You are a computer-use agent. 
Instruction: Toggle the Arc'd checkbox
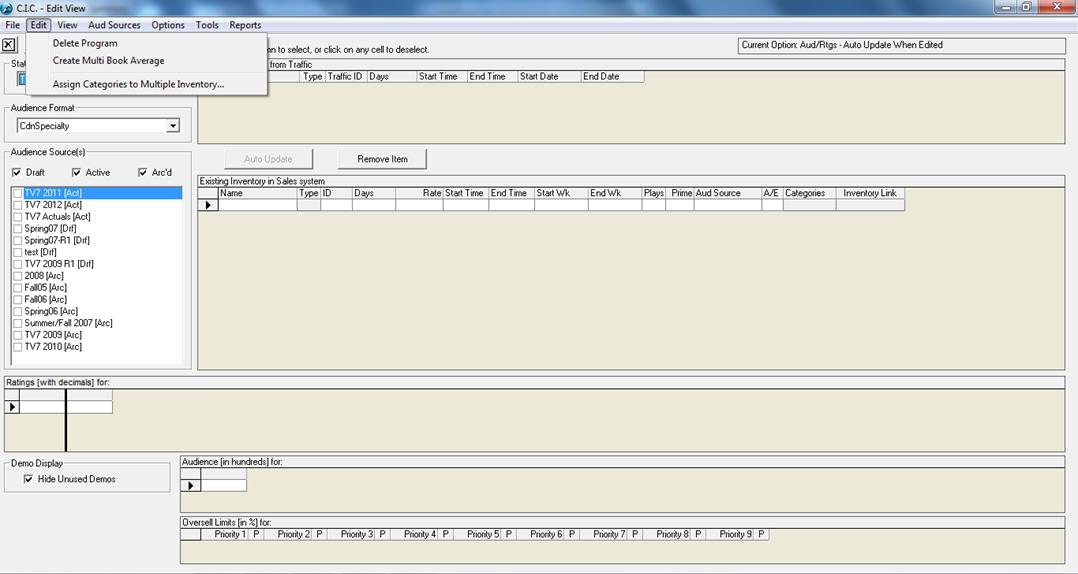143,173
